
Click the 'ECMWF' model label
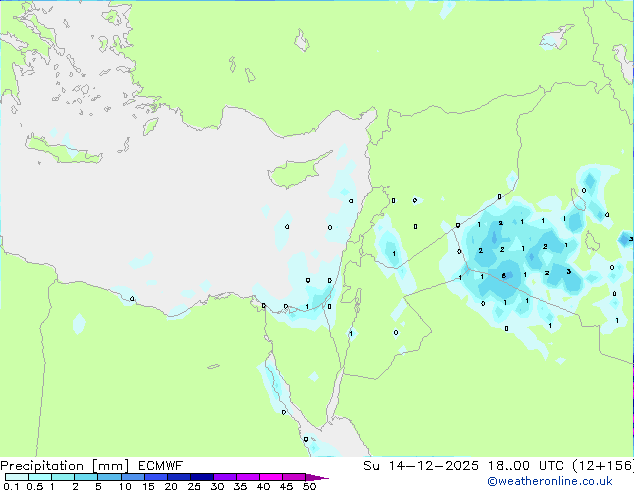161,466
